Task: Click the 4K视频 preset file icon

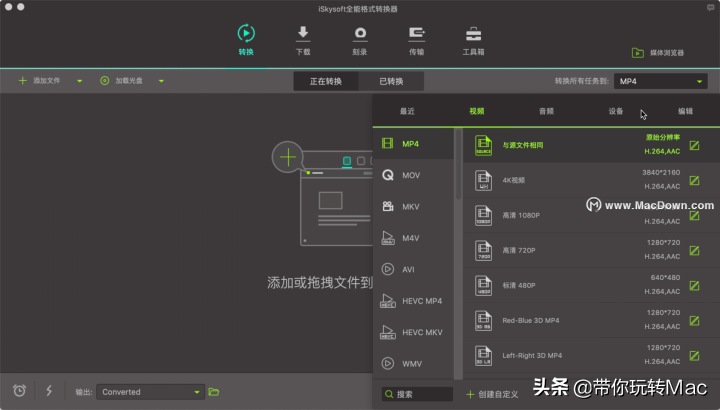Action: tap(483, 180)
